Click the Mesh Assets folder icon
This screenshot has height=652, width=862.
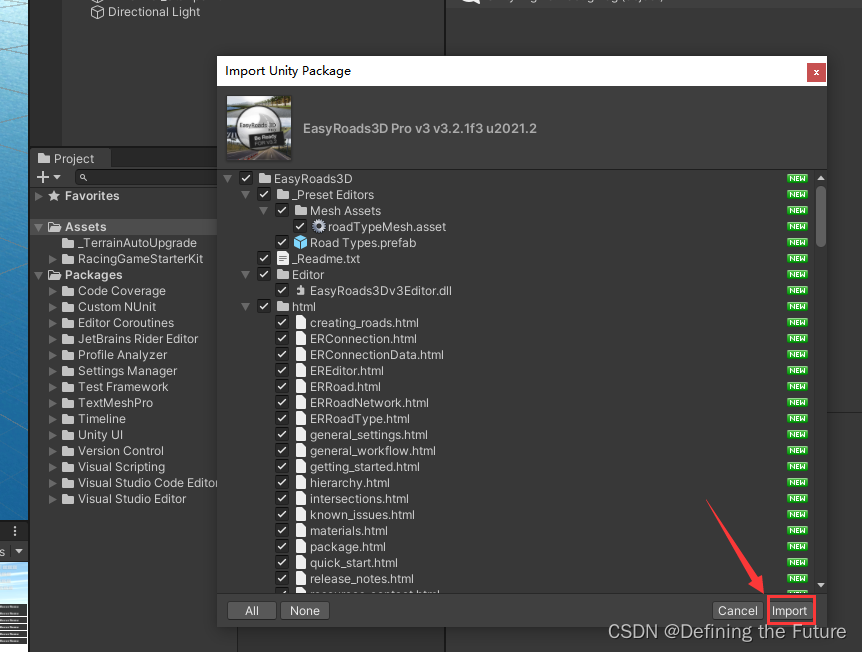point(301,210)
